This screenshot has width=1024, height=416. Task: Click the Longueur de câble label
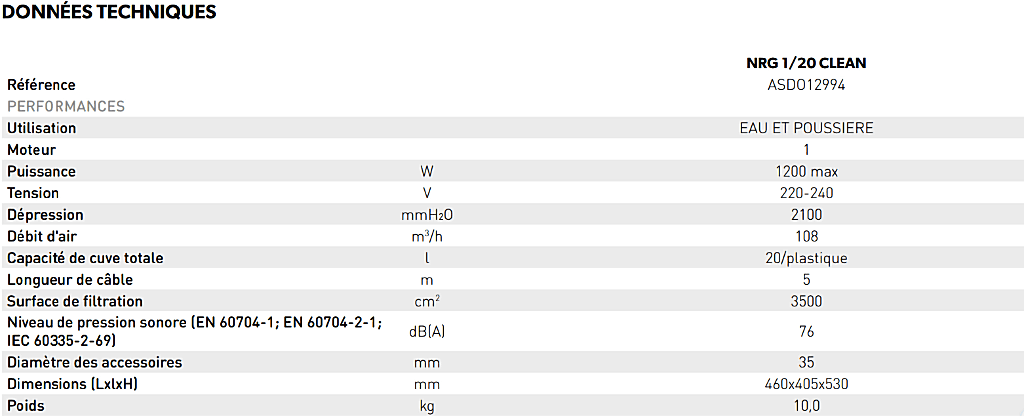pyautogui.click(x=70, y=280)
